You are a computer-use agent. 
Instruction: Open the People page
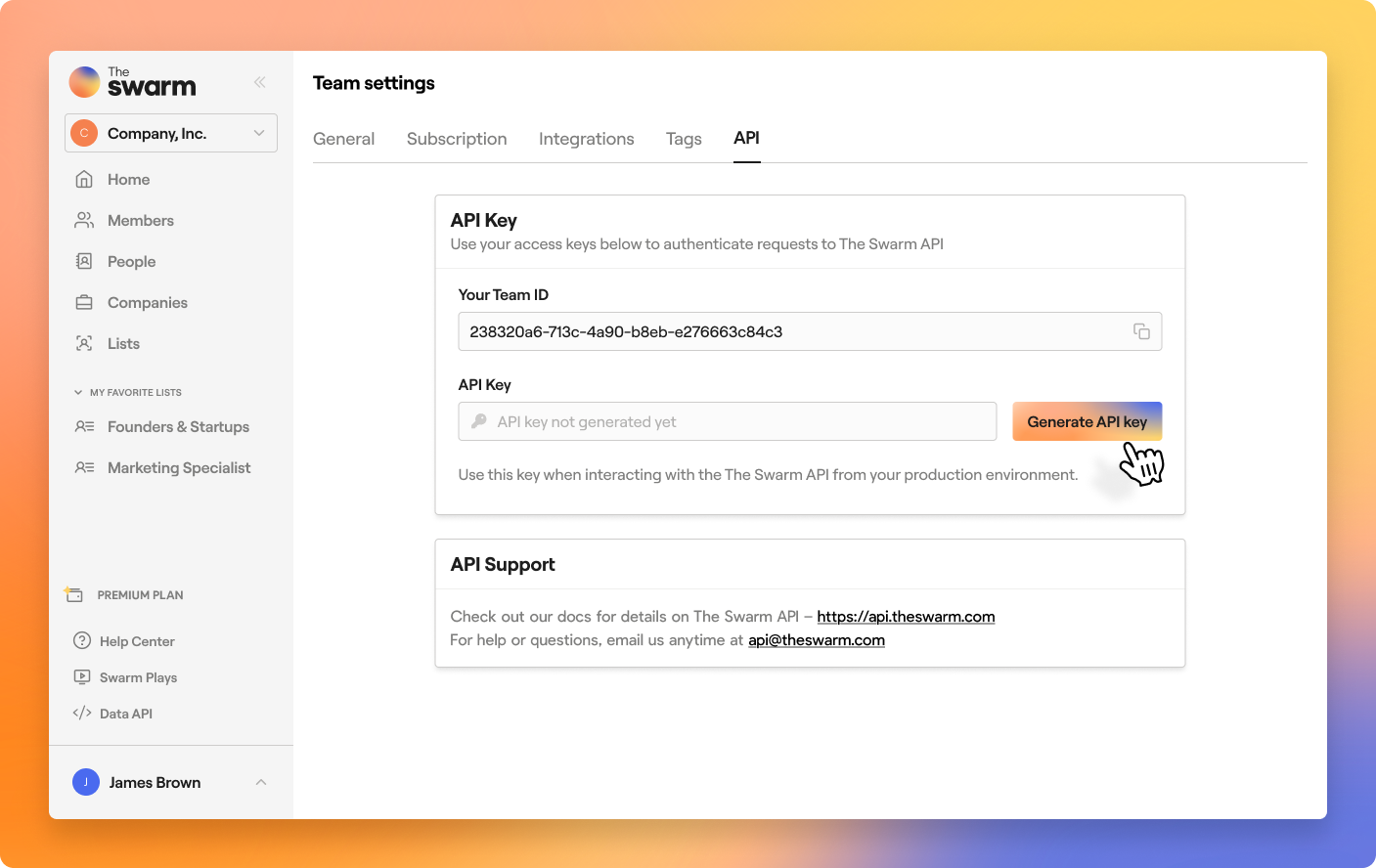pos(131,262)
